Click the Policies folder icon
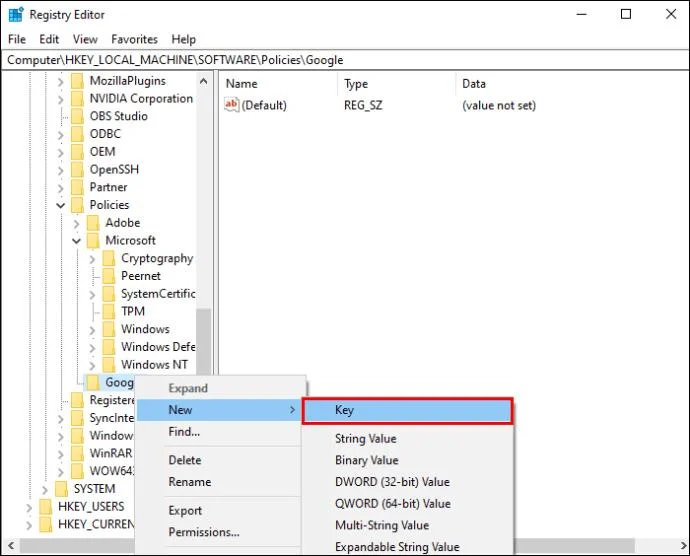 tap(77, 205)
